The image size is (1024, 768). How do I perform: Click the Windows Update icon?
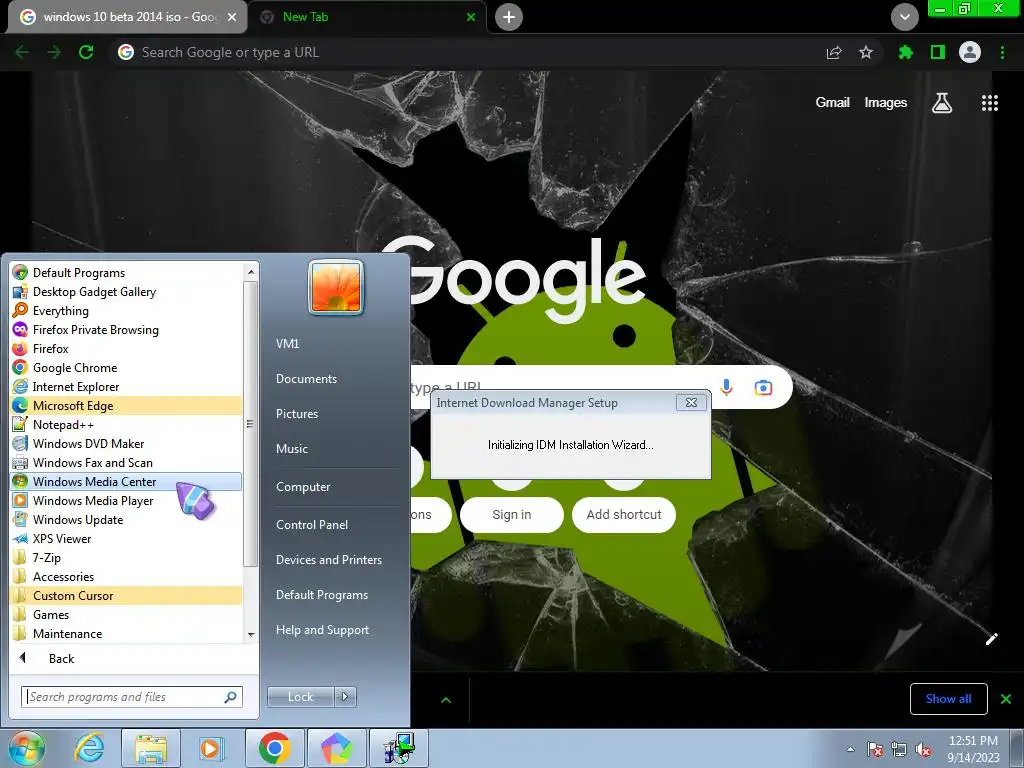[x=20, y=519]
